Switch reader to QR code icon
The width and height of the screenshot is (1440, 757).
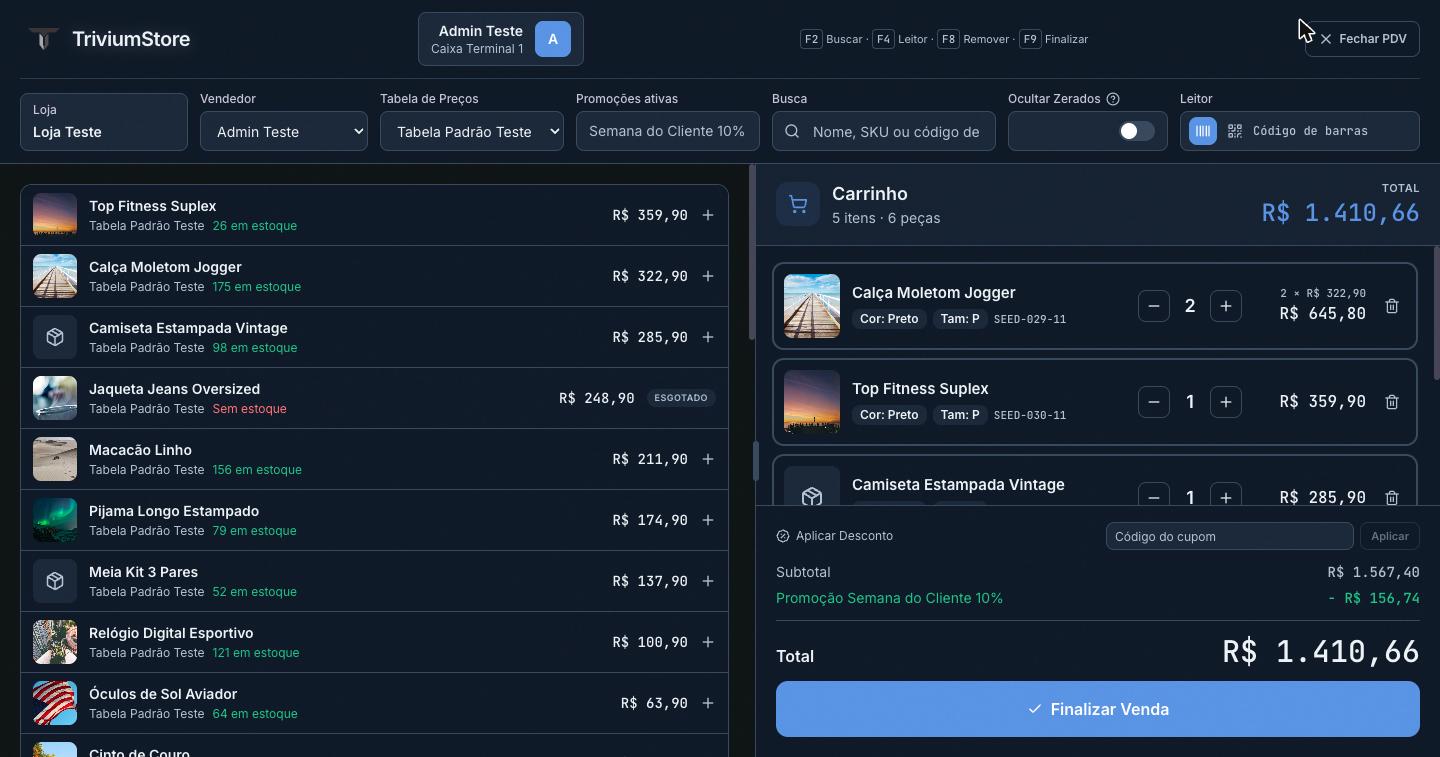(1235, 131)
